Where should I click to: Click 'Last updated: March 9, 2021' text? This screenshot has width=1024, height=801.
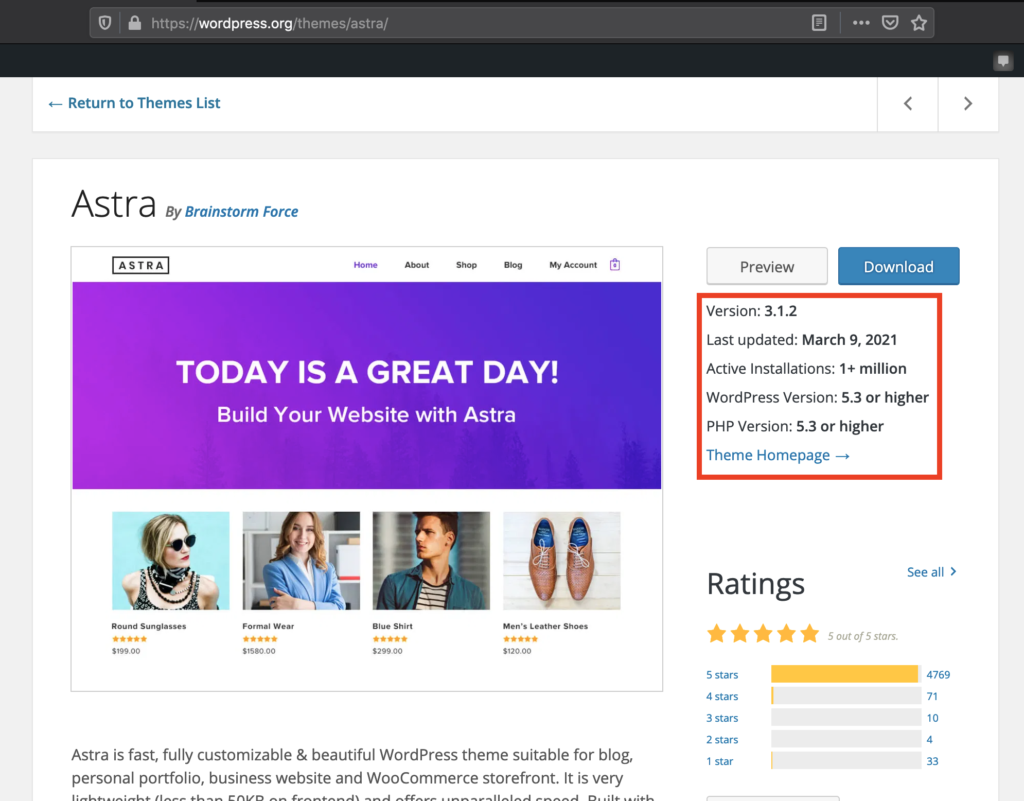pyautogui.click(x=801, y=339)
